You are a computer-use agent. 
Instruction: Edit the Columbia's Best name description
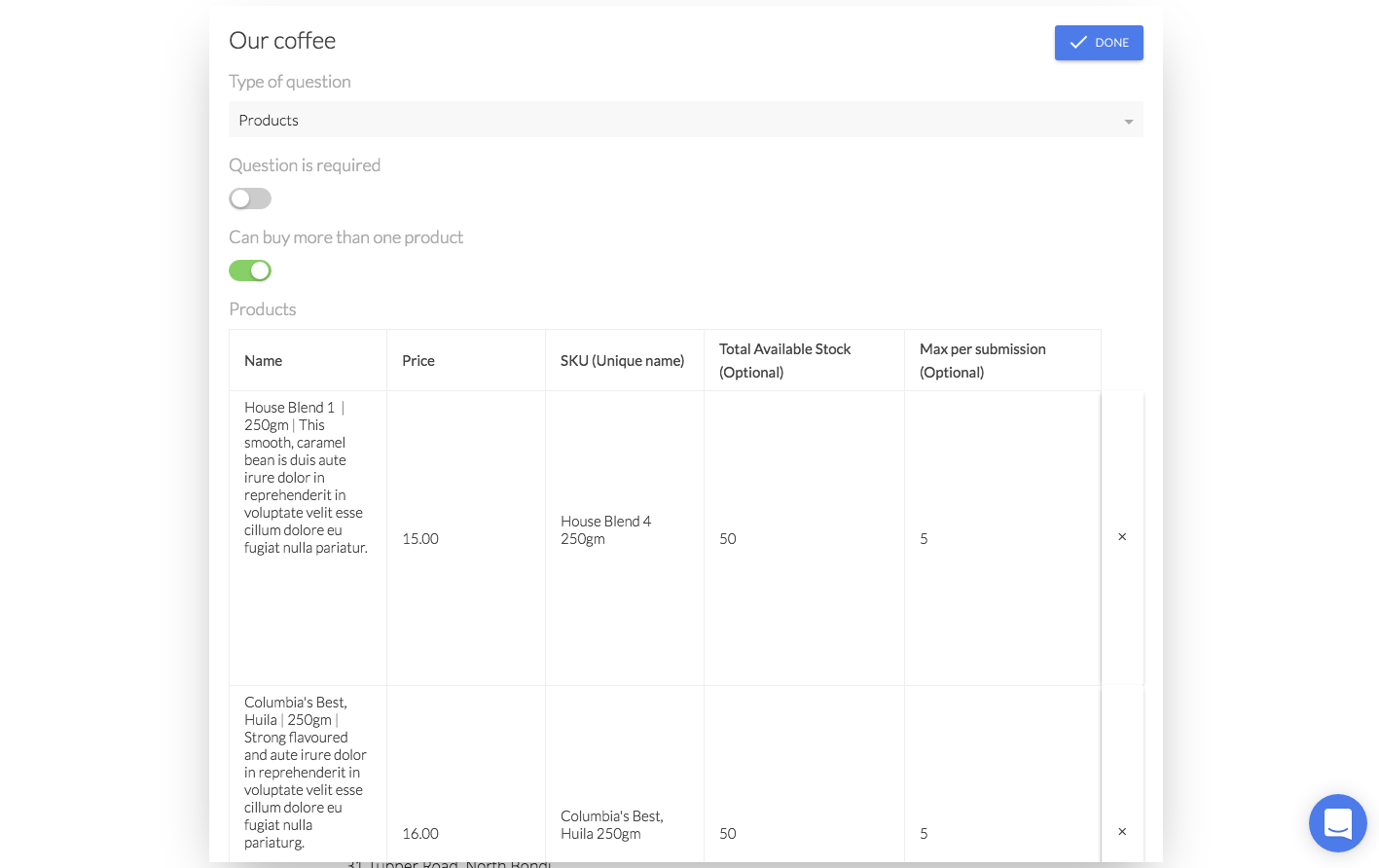pyautogui.click(x=306, y=772)
